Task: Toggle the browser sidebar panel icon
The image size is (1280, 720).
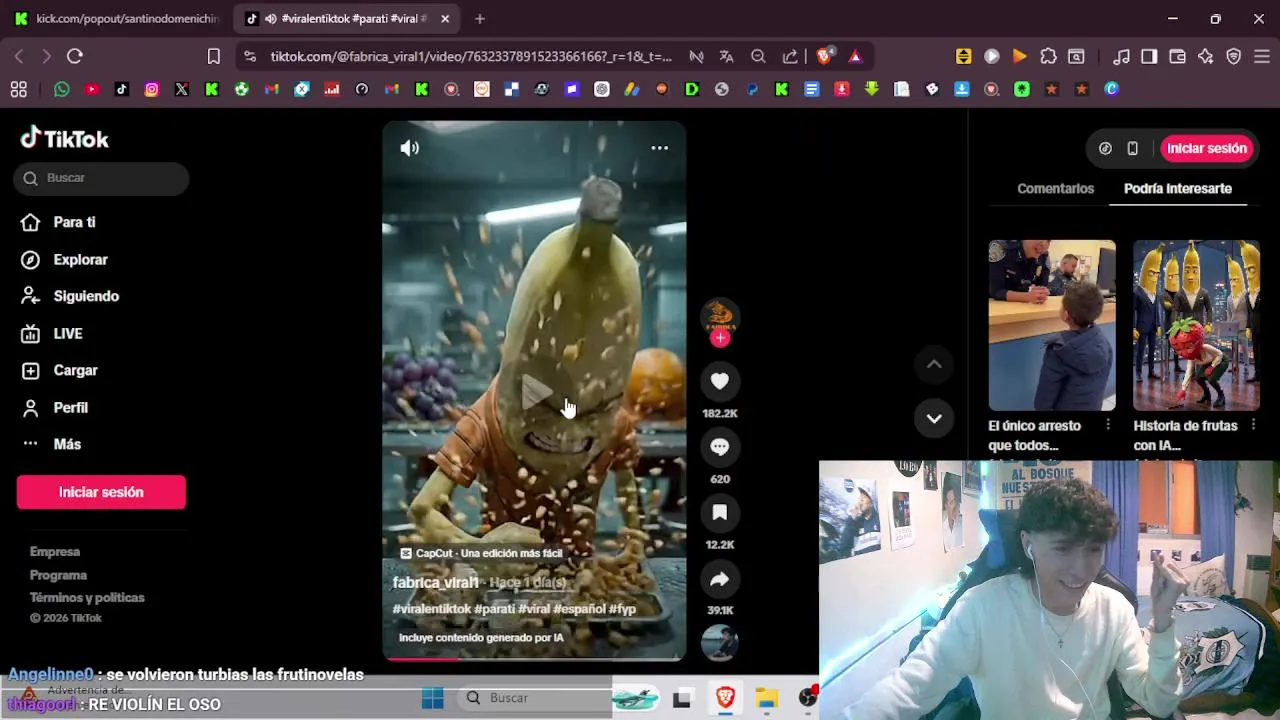Action: click(x=1149, y=56)
